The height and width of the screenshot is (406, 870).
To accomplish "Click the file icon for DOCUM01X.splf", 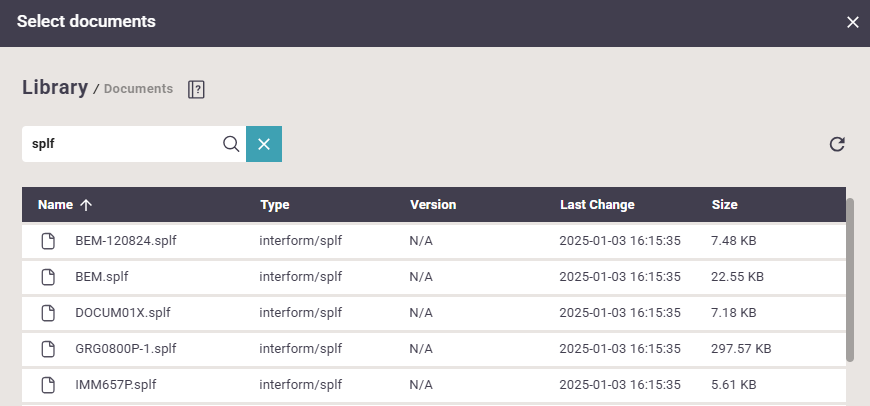I will tap(47, 313).
